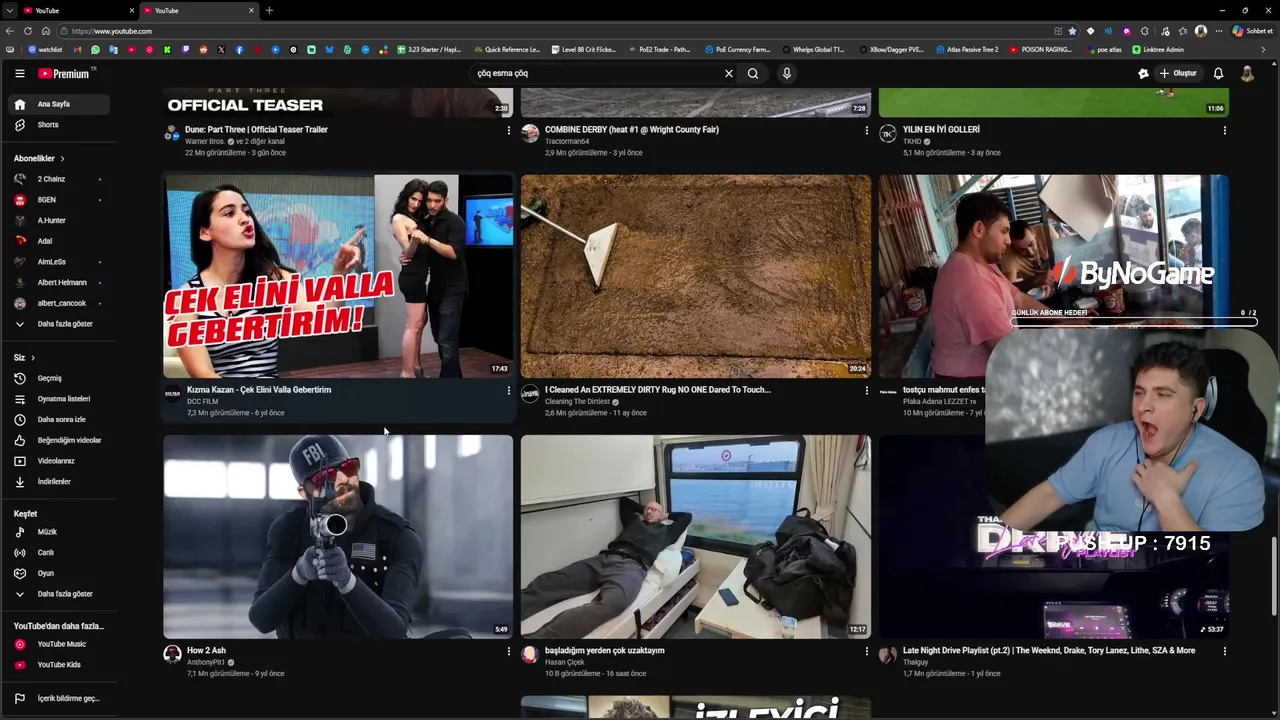Image resolution: width=1280 pixels, height=720 pixels.
Task: Open the A.Hunter subscription channel
Action: (x=59, y=220)
